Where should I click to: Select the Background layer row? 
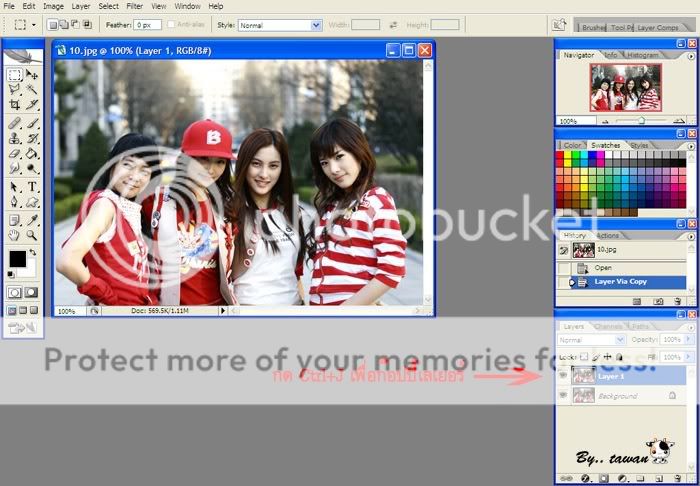point(621,395)
